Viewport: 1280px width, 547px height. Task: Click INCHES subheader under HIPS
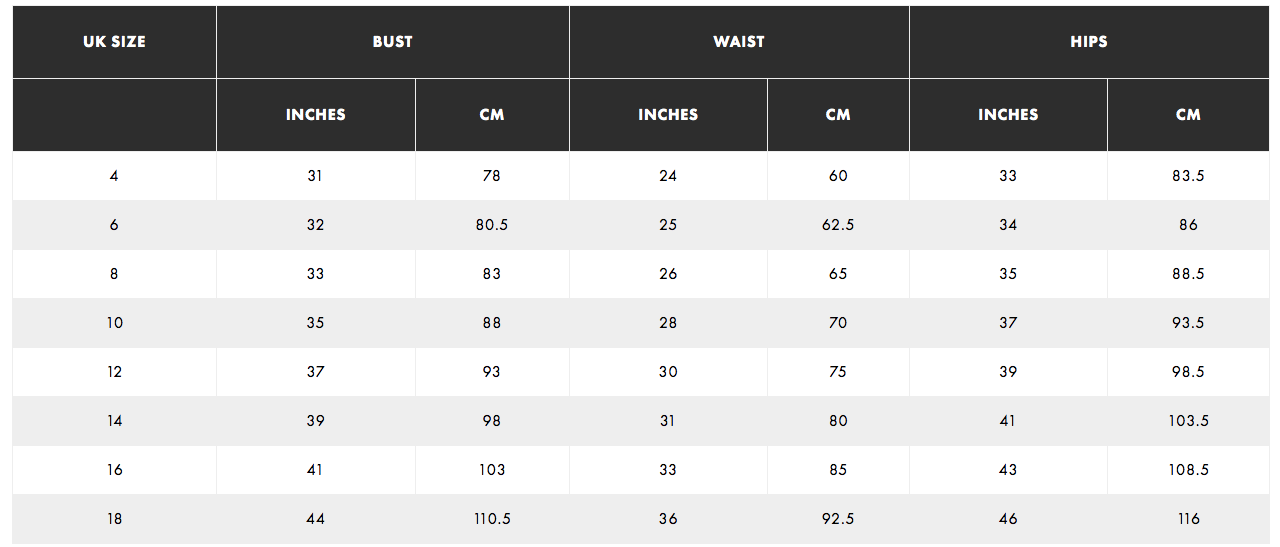click(1008, 115)
